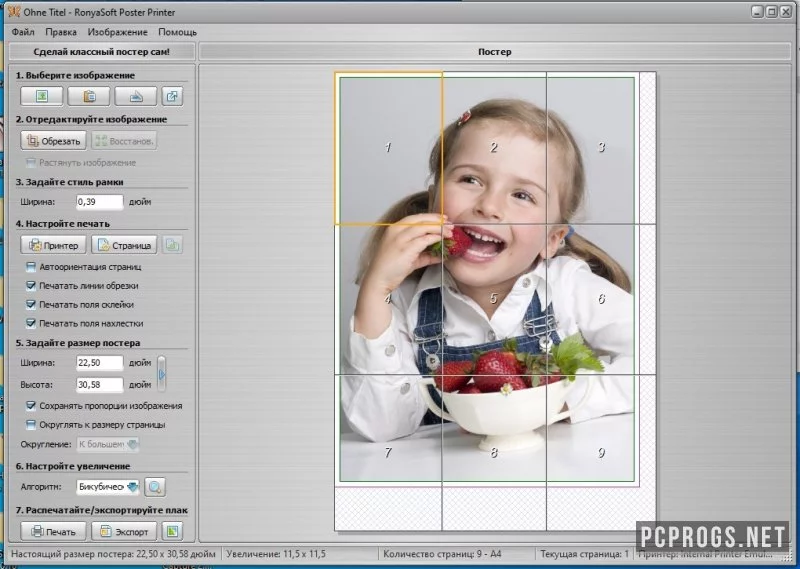Toggle Сохранять пропорции изображения checkbox
The image size is (800, 569).
(x=31, y=406)
